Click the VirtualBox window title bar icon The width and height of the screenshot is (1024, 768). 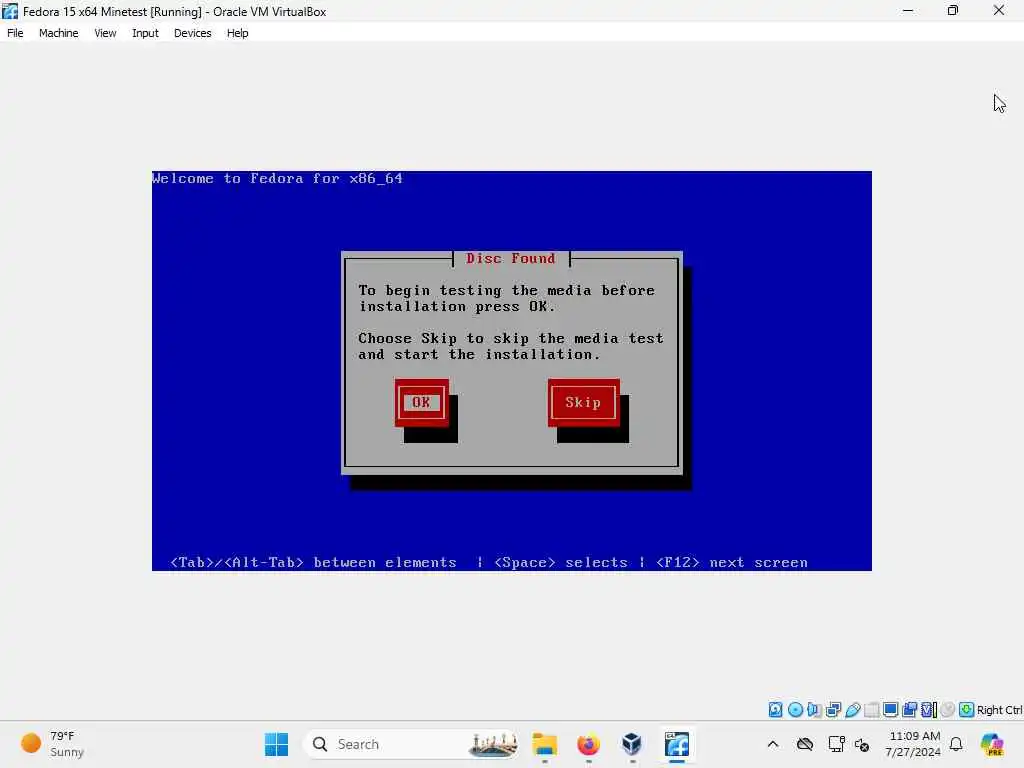tap(10, 11)
